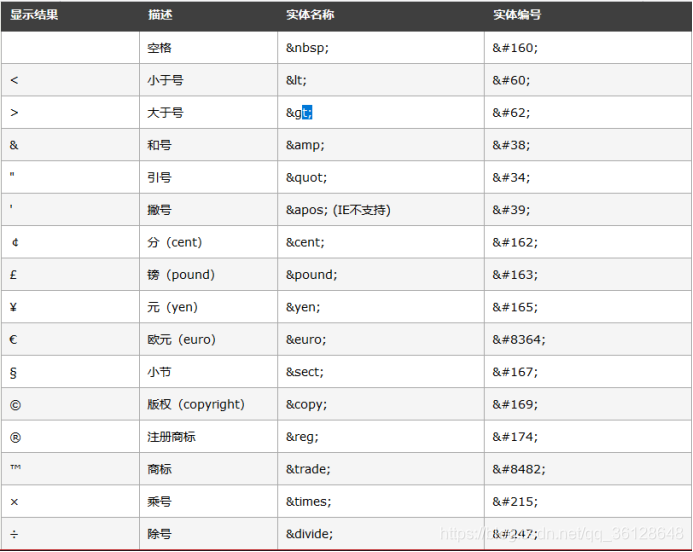Click the &#34; entity number

pyautogui.click(x=511, y=178)
